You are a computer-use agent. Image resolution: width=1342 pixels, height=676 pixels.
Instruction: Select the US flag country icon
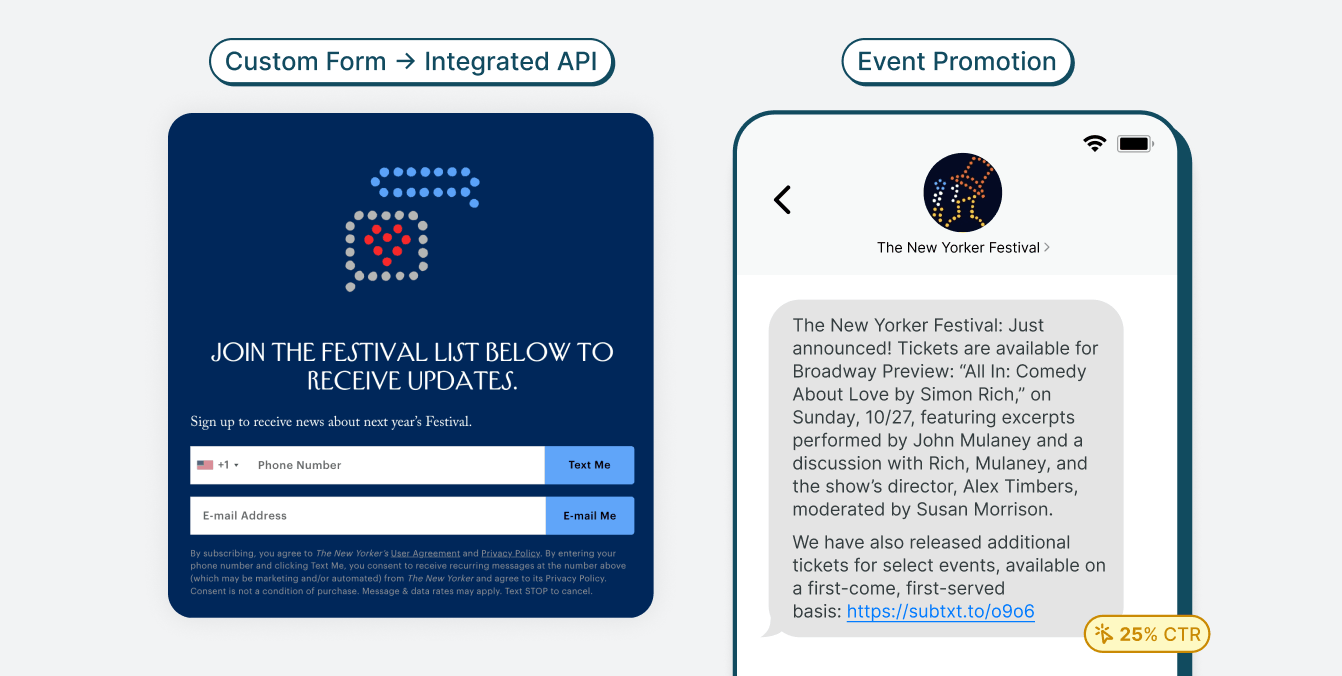pos(203,464)
